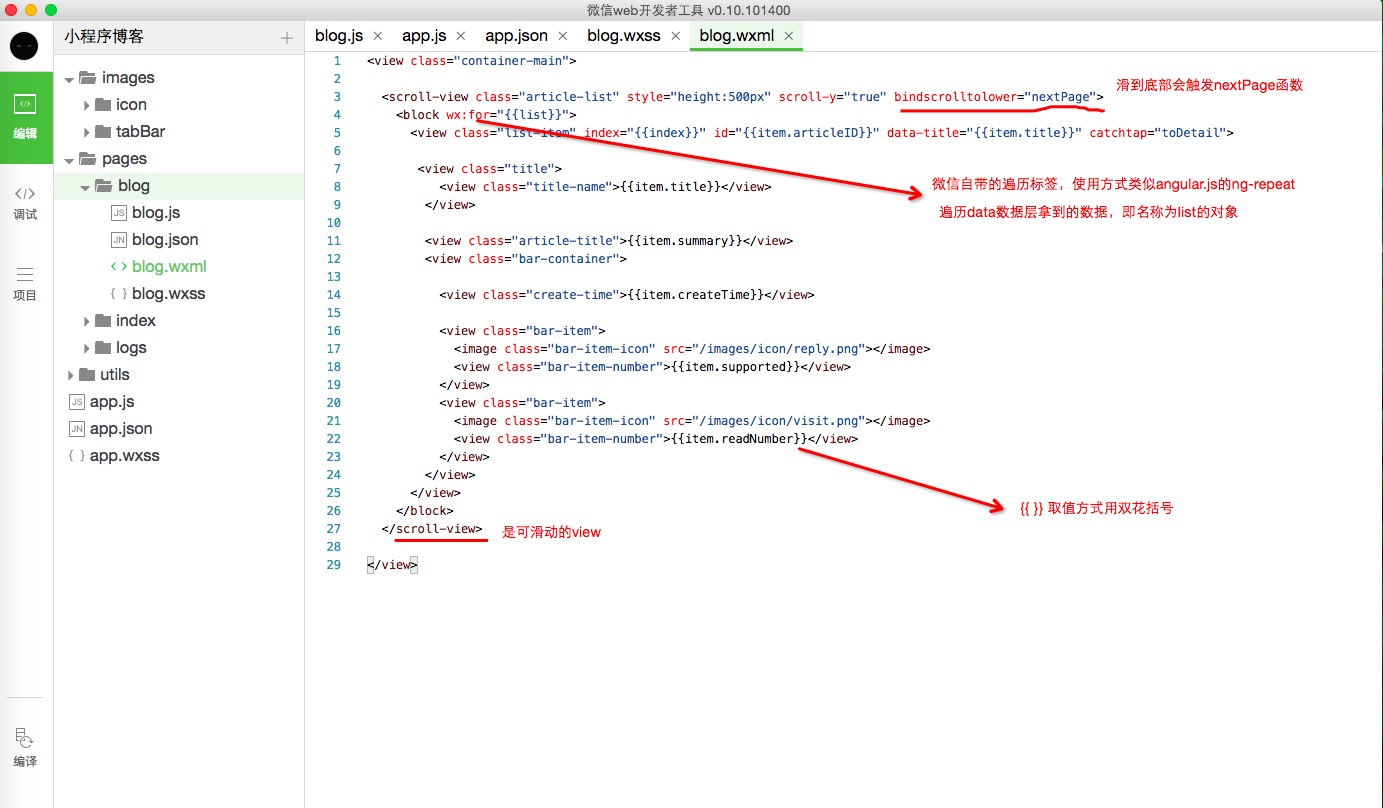Click the 编译 compile icon
Screen dimensions: 1383x808
25,748
